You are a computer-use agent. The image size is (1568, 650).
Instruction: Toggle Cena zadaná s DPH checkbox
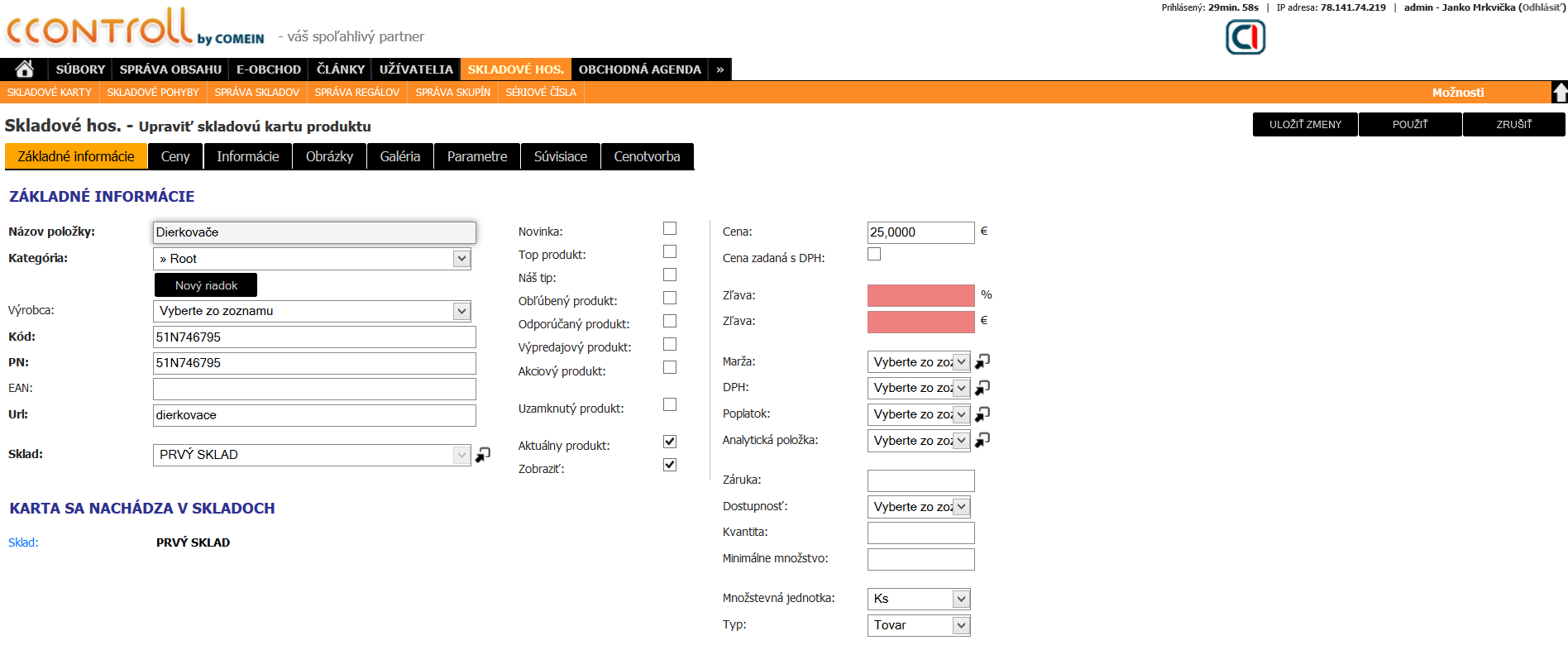[x=874, y=254]
